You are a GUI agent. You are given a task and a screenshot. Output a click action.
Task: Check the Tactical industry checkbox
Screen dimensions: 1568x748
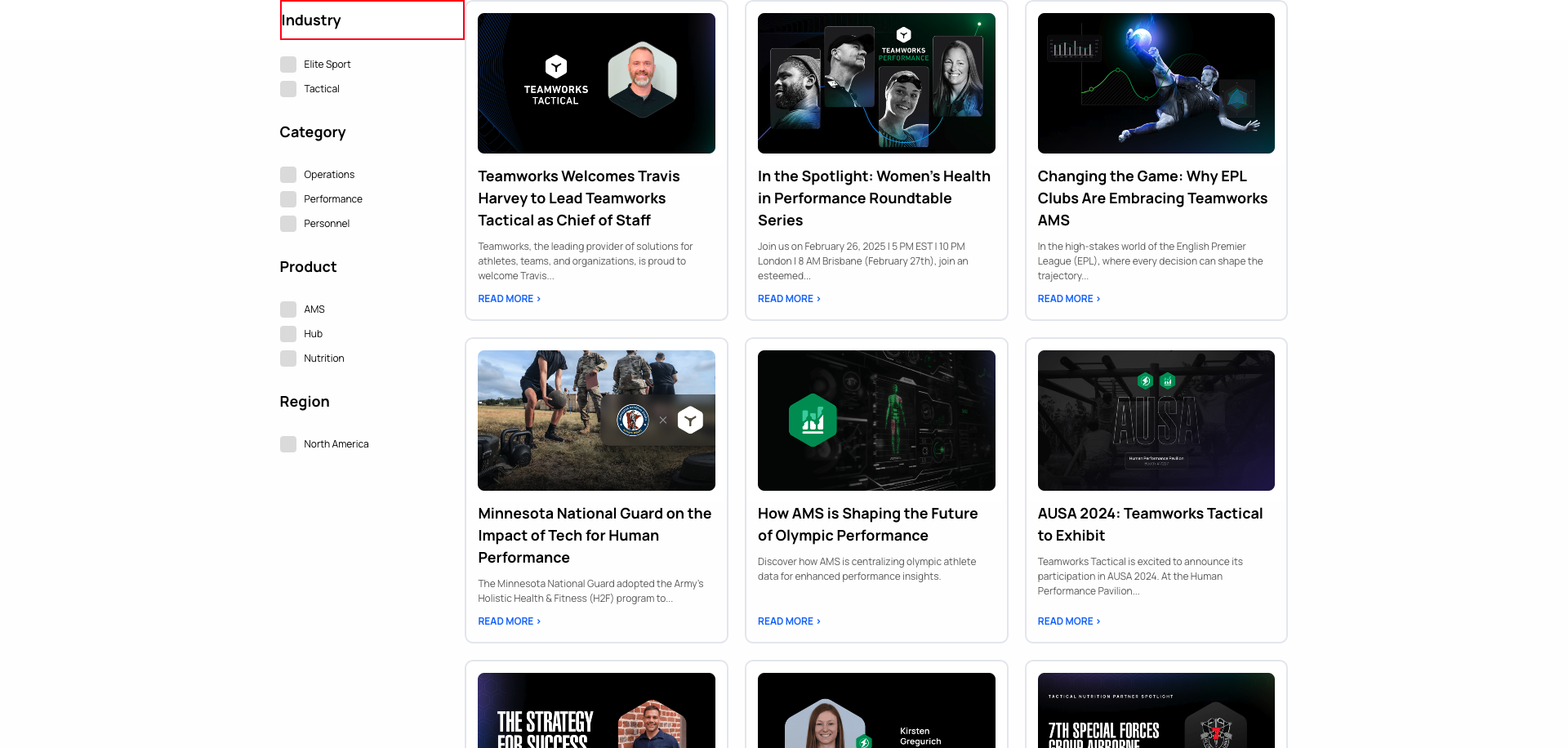[x=287, y=88]
